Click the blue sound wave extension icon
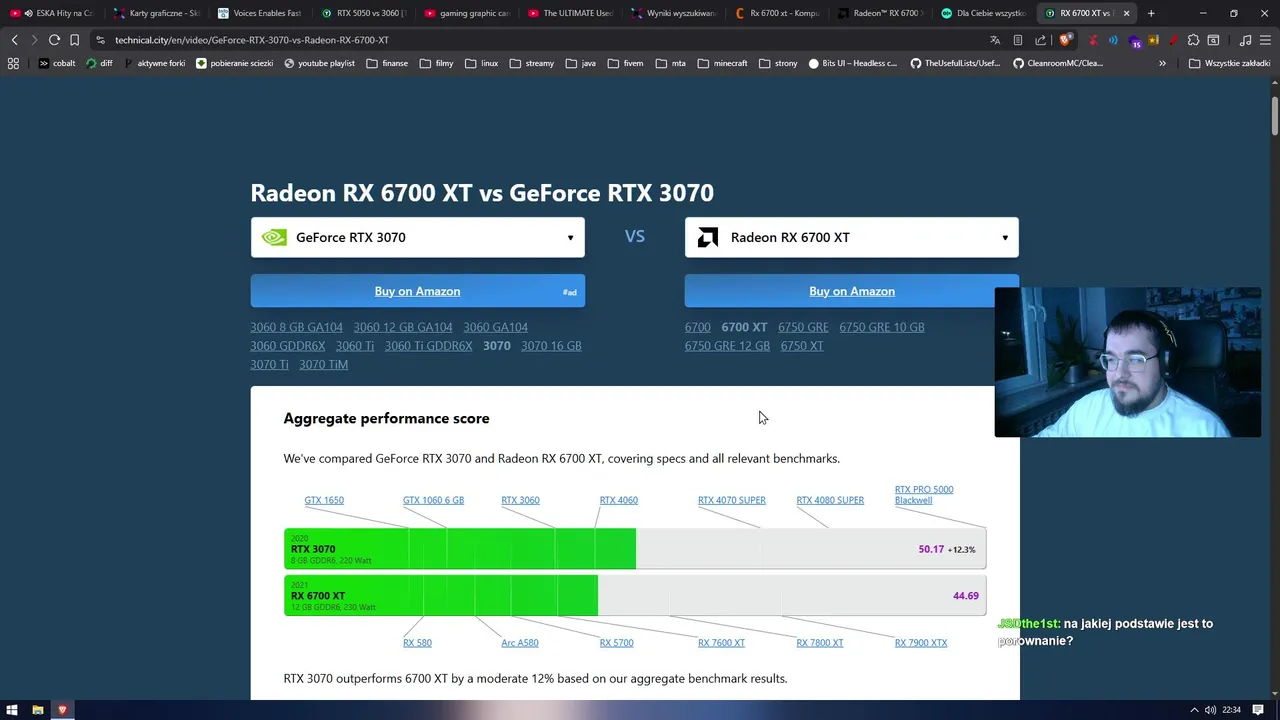Image resolution: width=1280 pixels, height=720 pixels. [1113, 40]
